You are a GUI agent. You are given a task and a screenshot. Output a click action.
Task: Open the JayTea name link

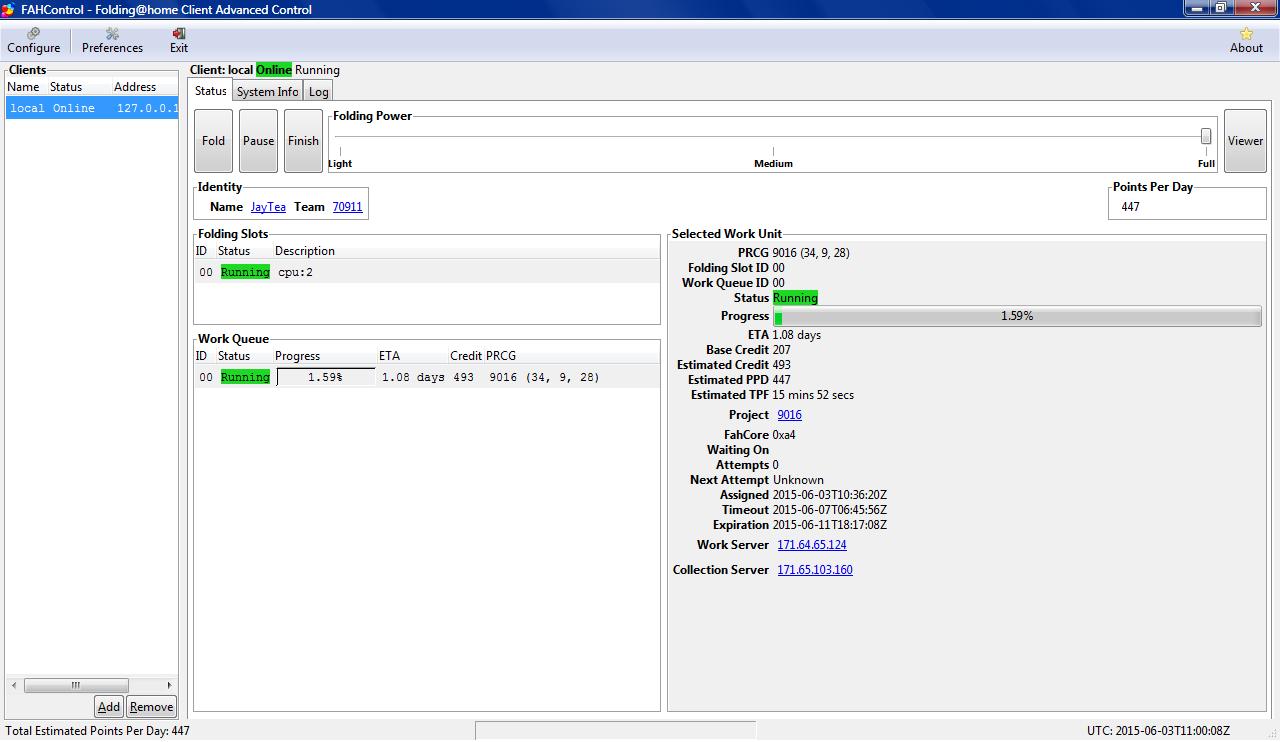(x=268, y=207)
